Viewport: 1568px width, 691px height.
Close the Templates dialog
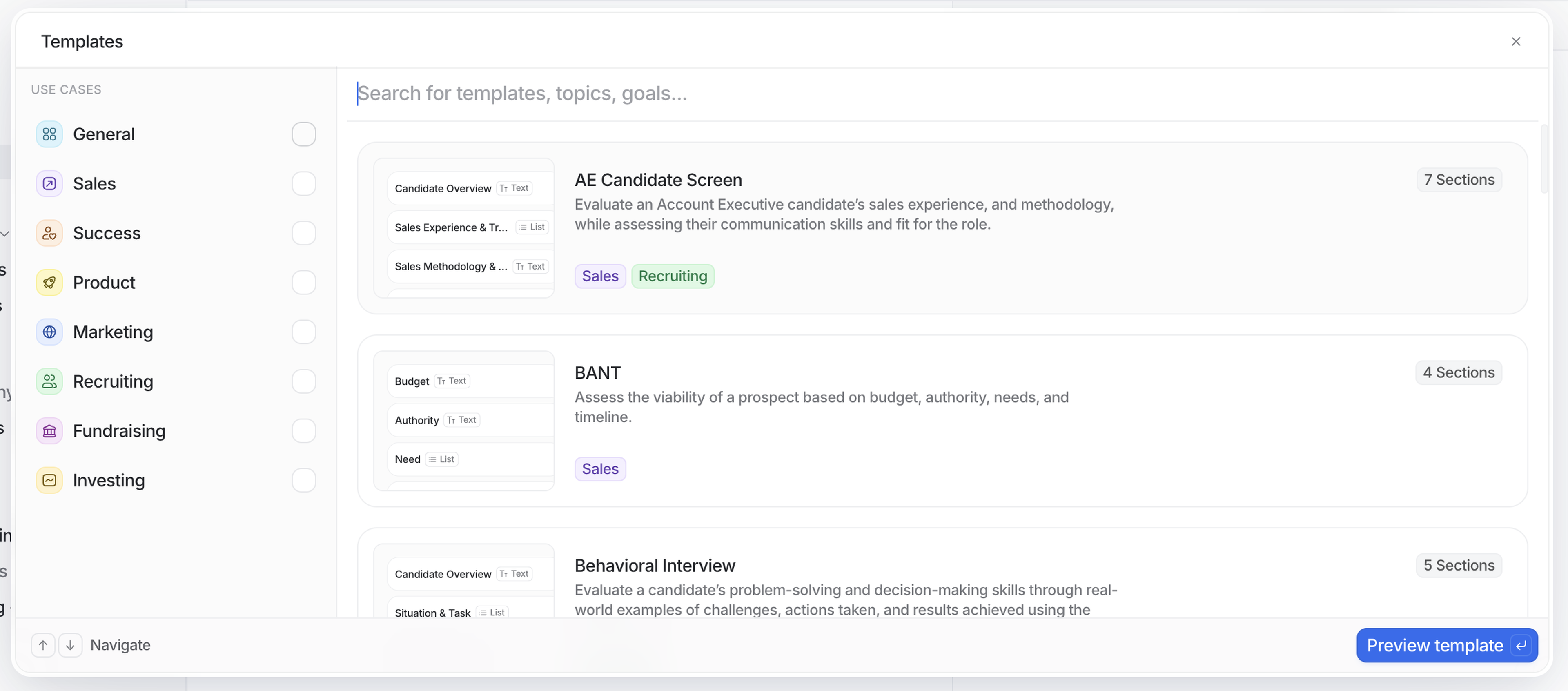(1516, 41)
